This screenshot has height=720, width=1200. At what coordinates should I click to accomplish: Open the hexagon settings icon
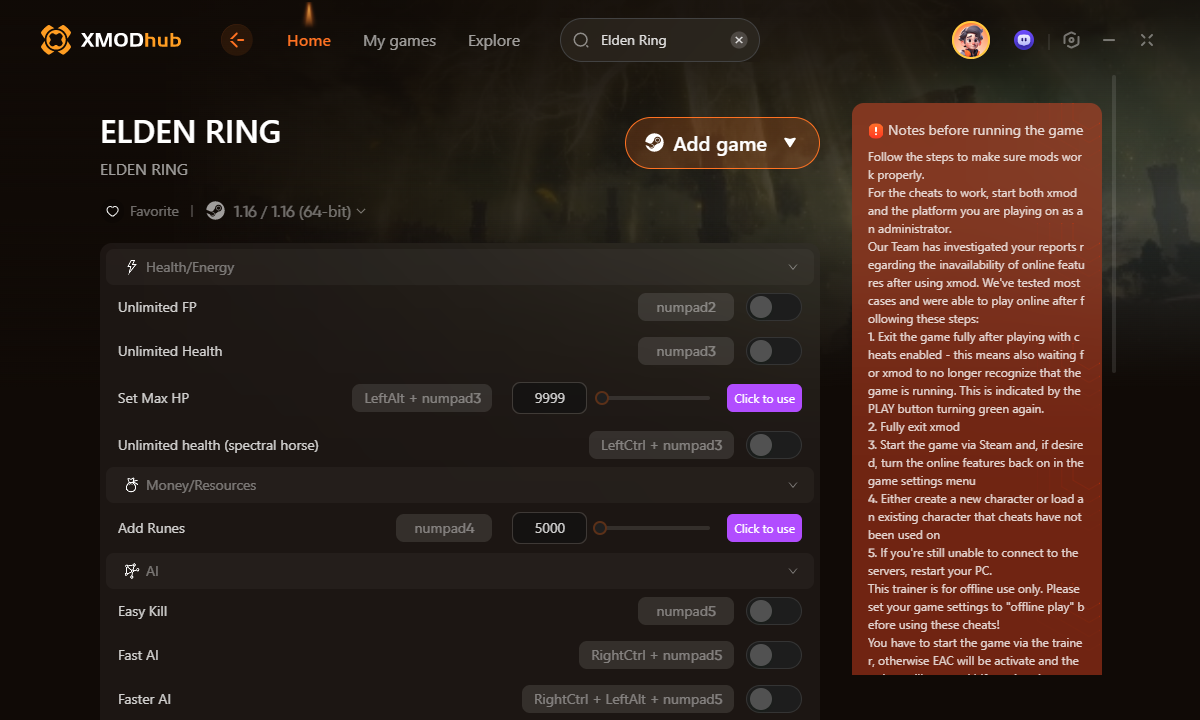point(1072,40)
